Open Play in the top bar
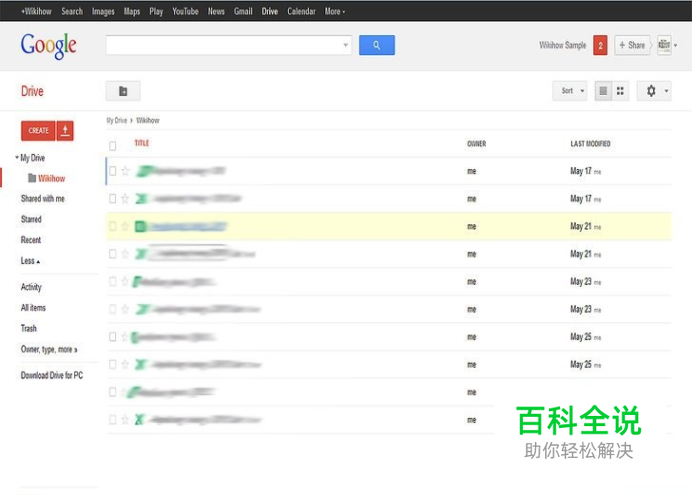The image size is (692, 495). point(156,11)
